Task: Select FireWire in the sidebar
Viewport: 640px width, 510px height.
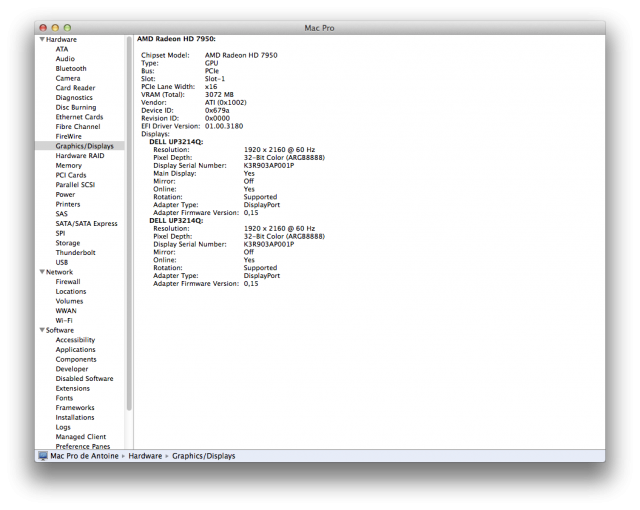Action: click(x=69, y=136)
